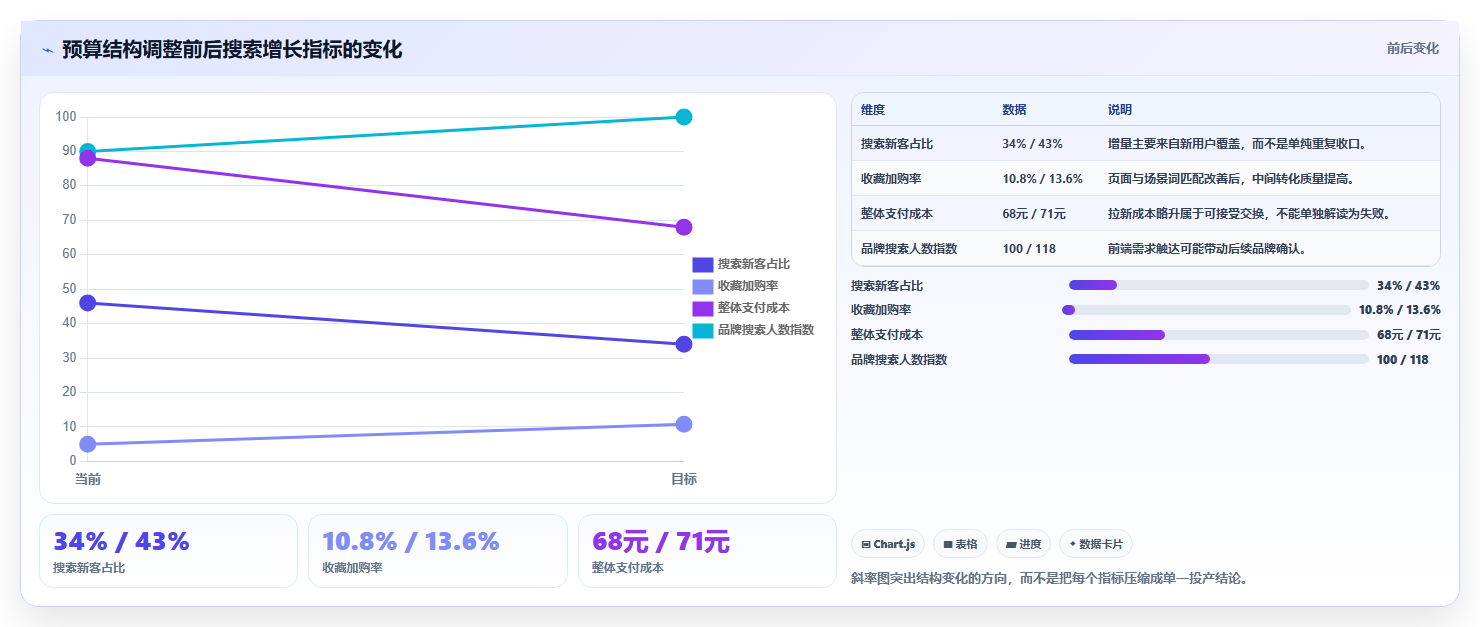Select the Chart.js tag chip
The image size is (1480, 627).
888,544
